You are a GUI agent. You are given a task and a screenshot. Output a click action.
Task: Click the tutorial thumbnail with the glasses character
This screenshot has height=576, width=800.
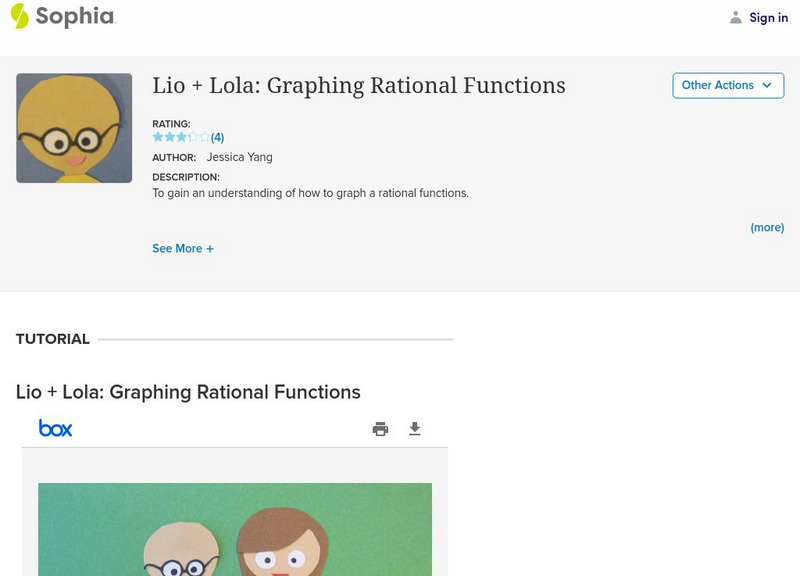click(74, 128)
